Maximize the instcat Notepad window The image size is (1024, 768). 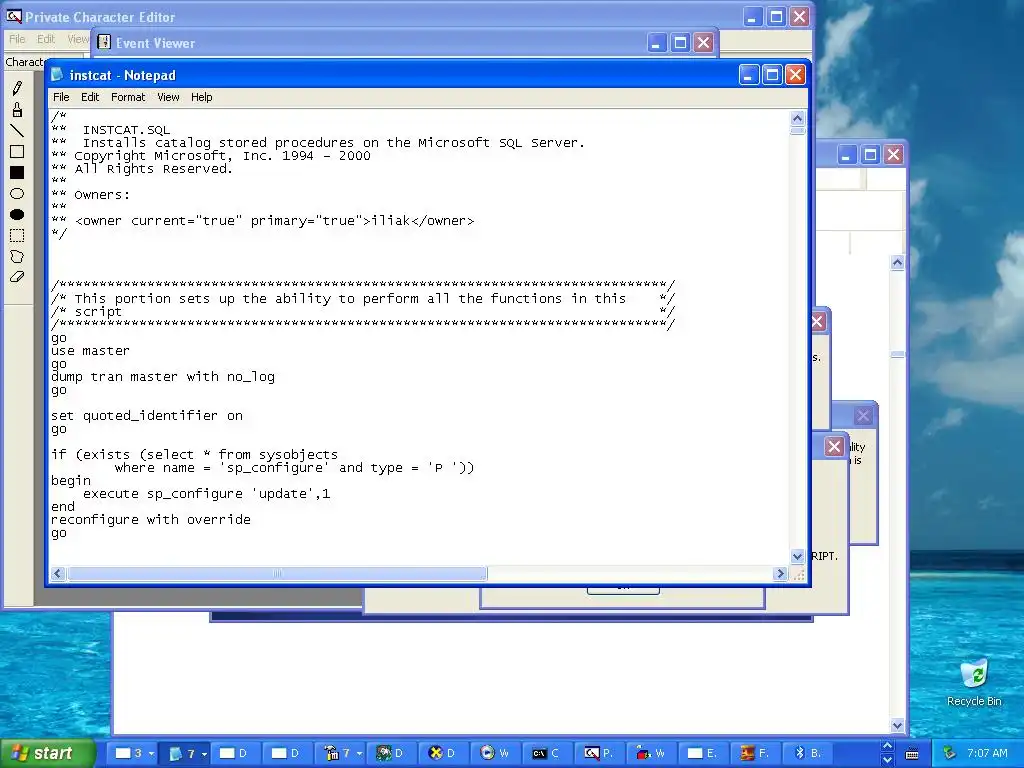[772, 75]
